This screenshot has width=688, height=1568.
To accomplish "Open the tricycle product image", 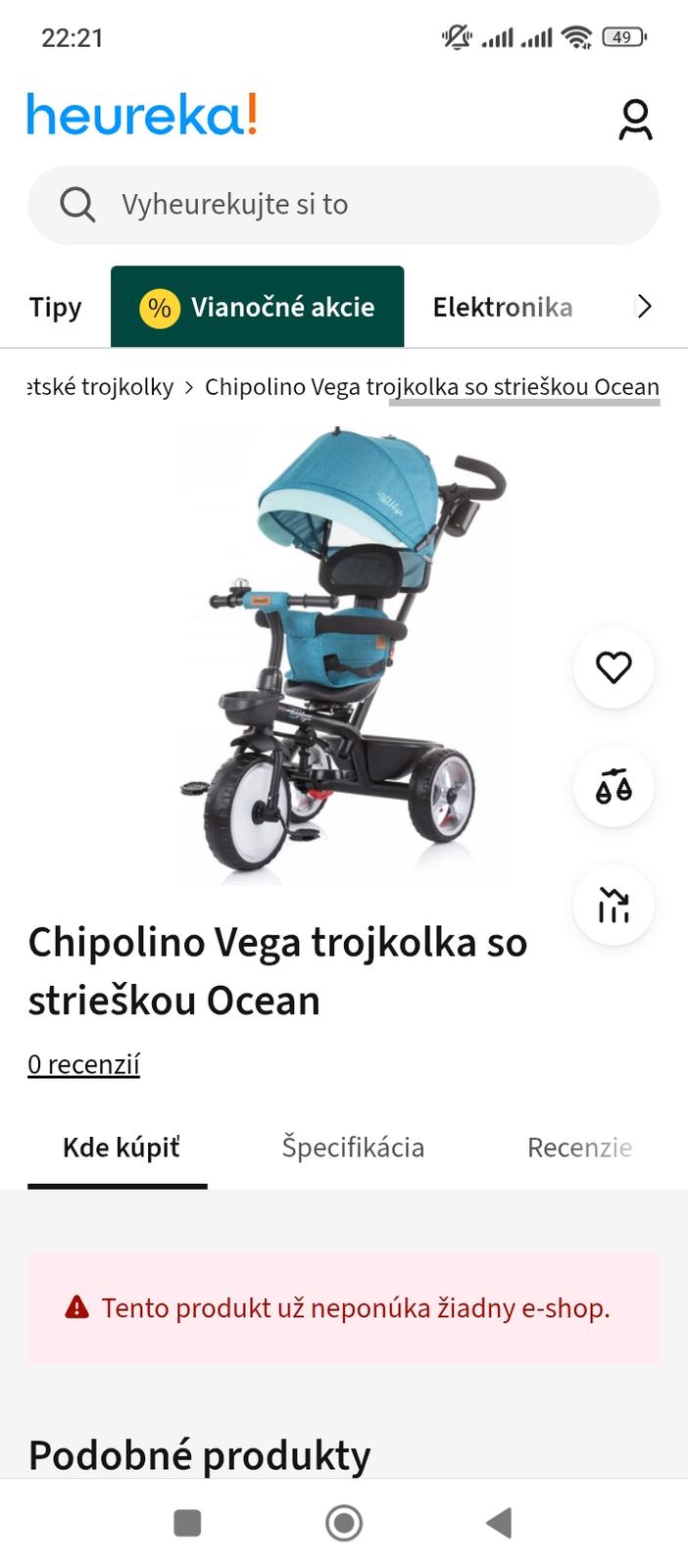I will pyautogui.click(x=343, y=656).
